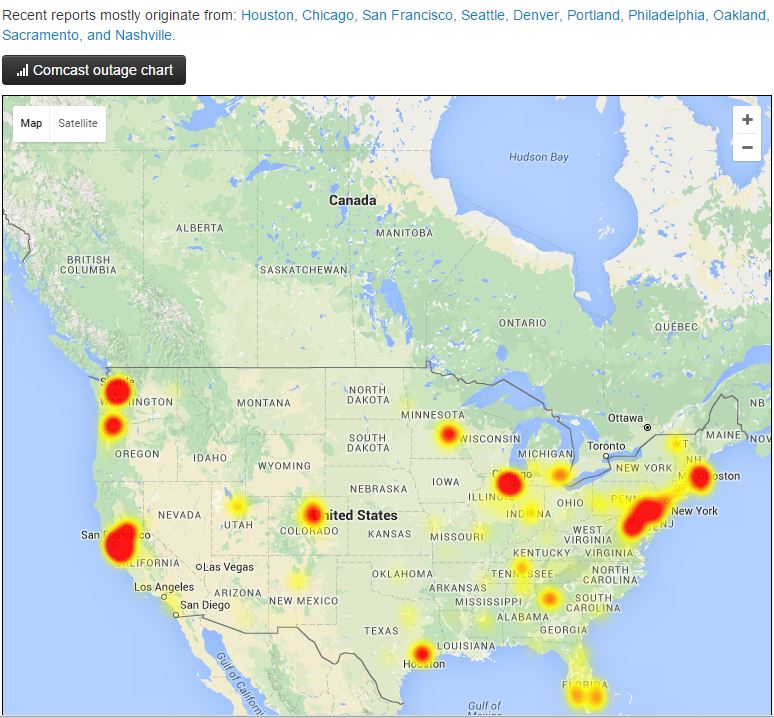Click the OREGON state label
This screenshot has height=718, width=774.
(137, 454)
